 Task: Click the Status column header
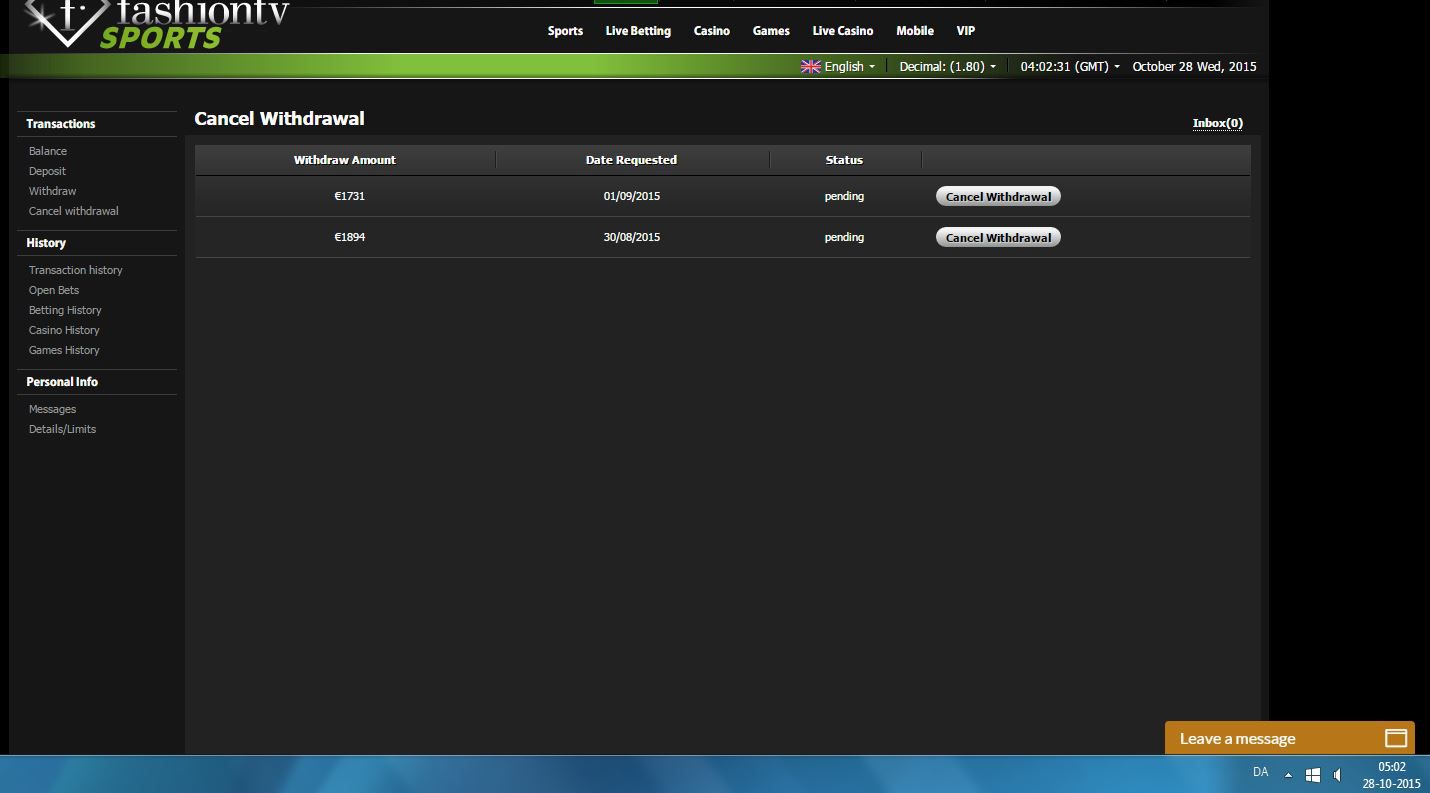pyautogui.click(x=844, y=160)
